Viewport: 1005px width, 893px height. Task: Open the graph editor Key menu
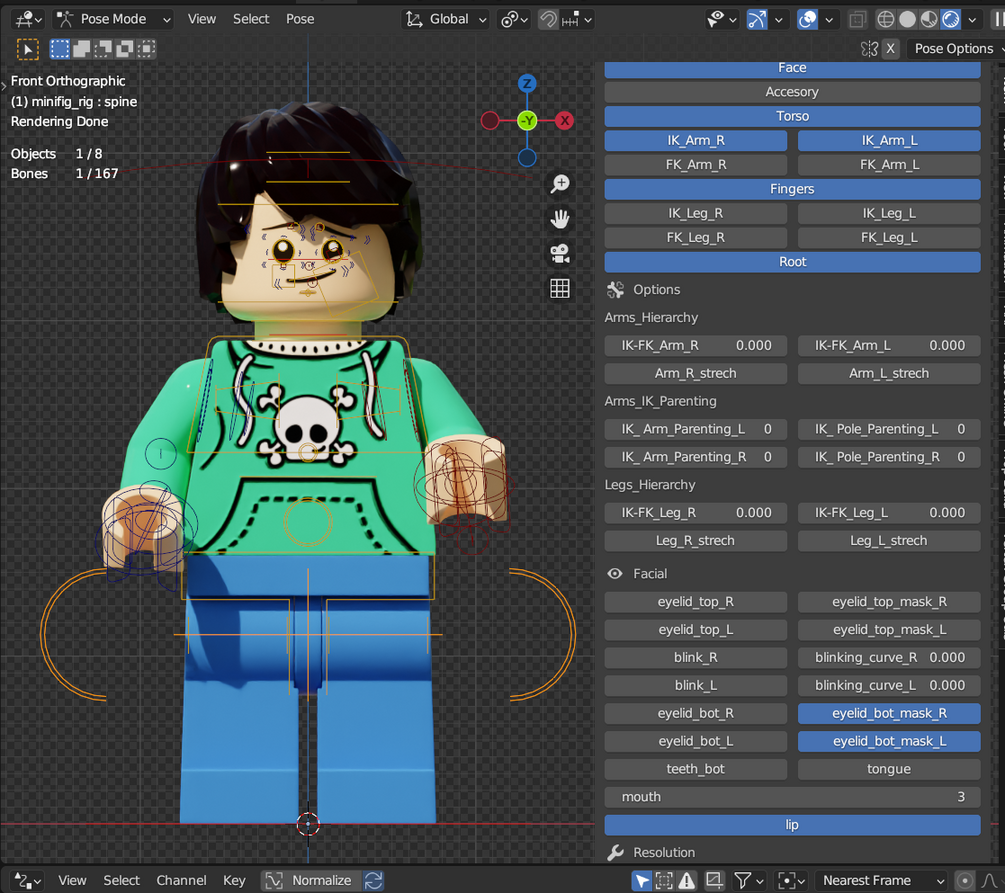coord(234,881)
